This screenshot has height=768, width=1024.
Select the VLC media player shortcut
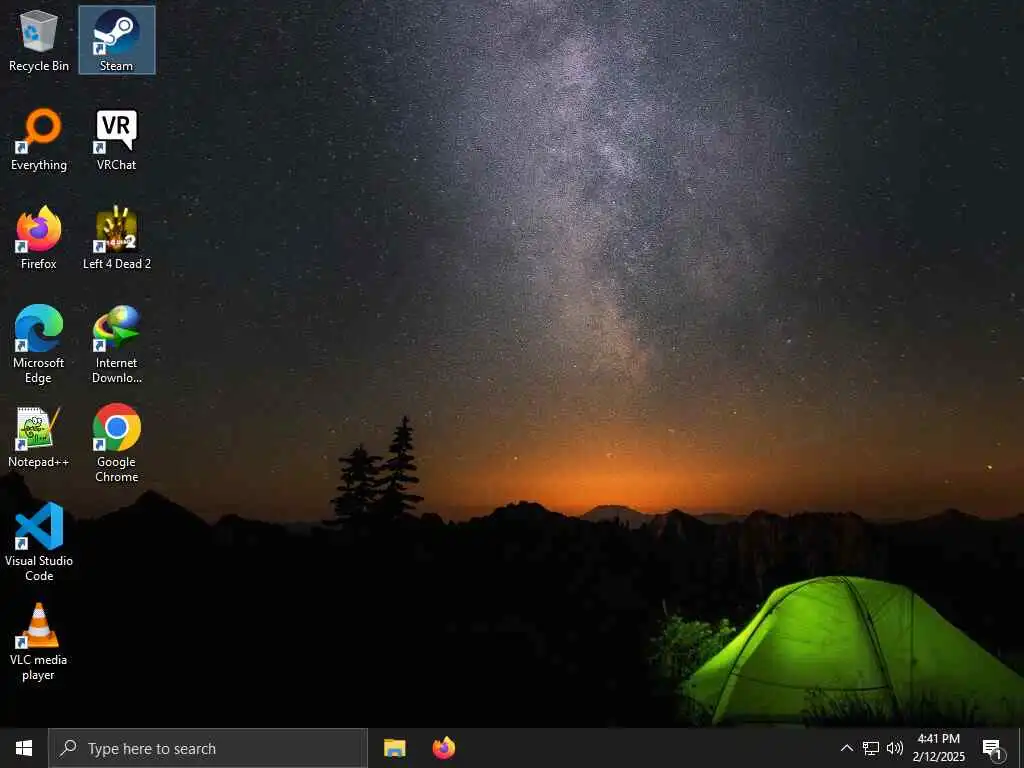[39, 642]
